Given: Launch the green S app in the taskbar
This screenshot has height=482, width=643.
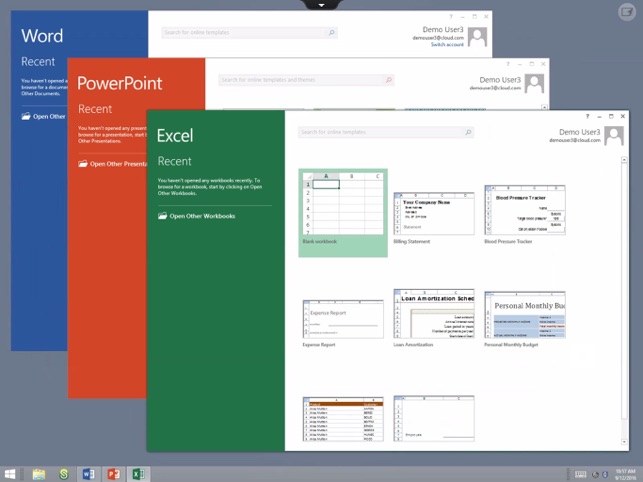Looking at the screenshot, I should click(64, 474).
